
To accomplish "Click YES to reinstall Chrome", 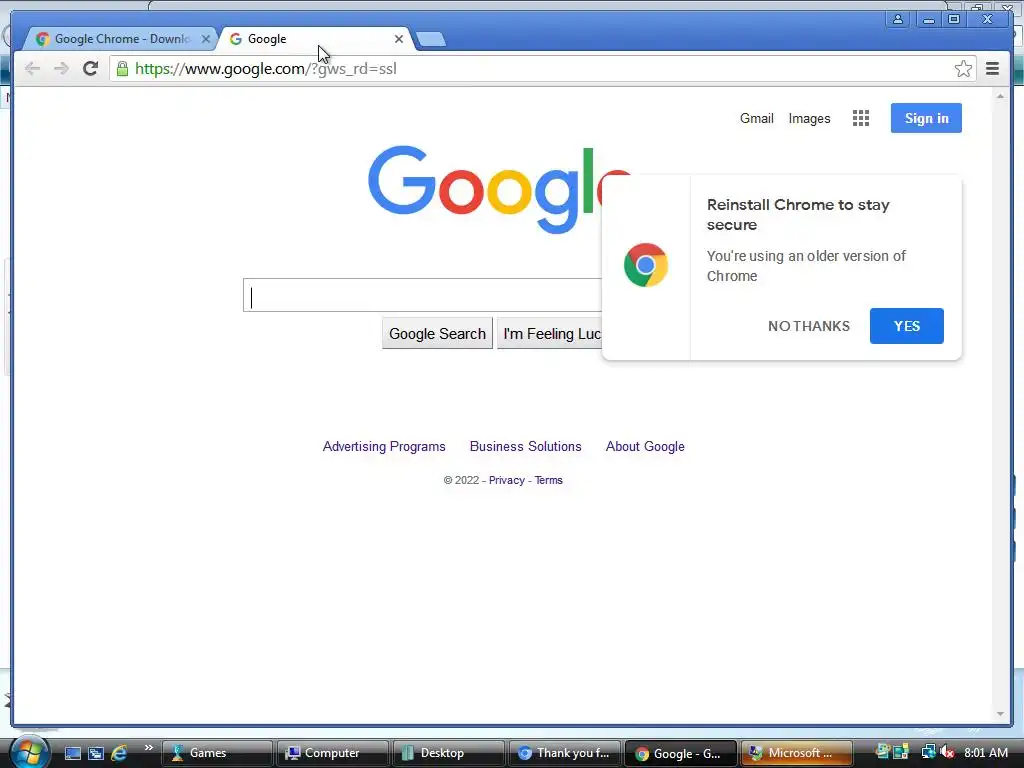I will 906,326.
